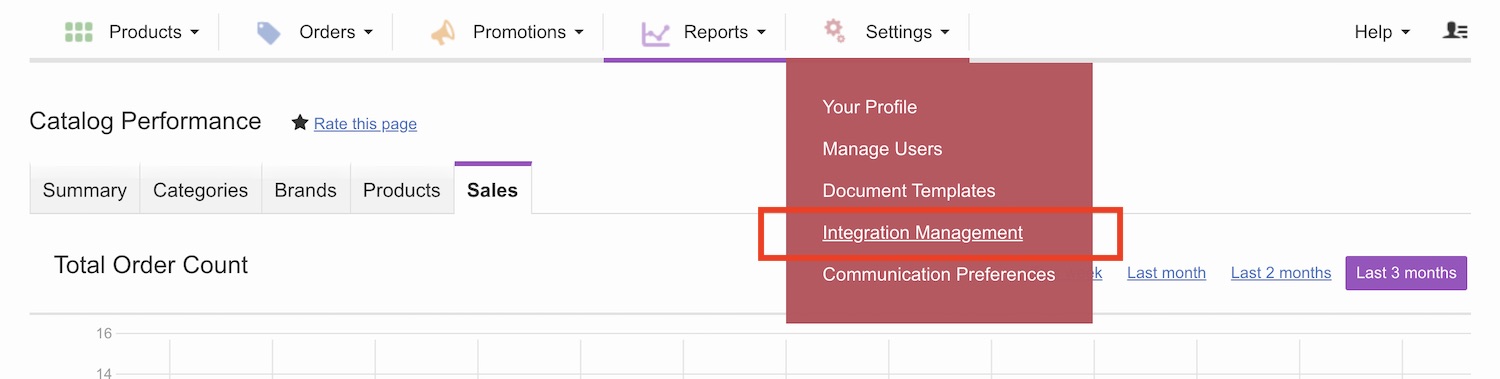Select the Last 3 months button

point(1406,273)
